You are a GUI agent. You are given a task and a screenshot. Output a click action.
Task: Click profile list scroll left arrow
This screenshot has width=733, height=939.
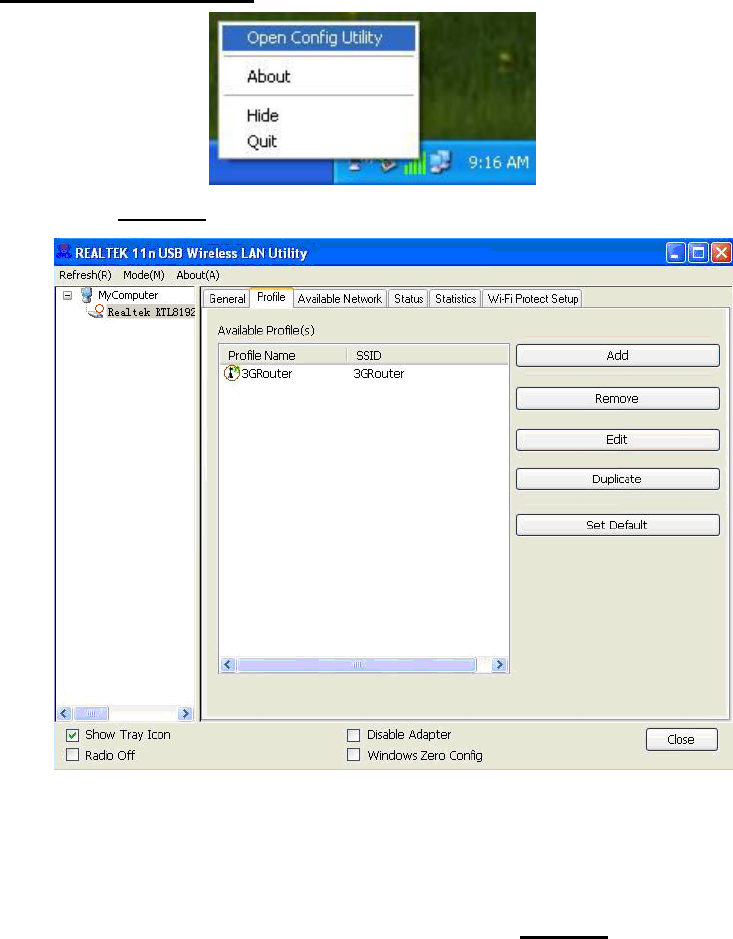pyautogui.click(x=227, y=664)
